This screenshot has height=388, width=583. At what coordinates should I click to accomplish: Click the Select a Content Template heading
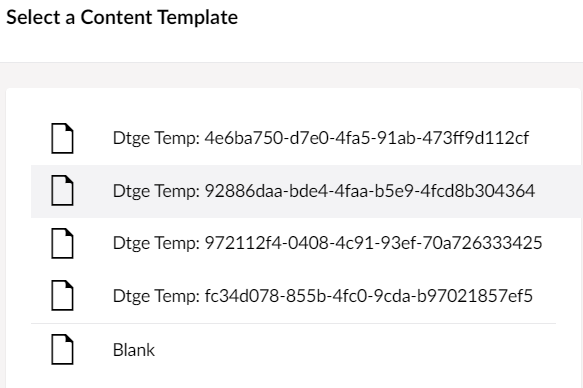(x=122, y=17)
